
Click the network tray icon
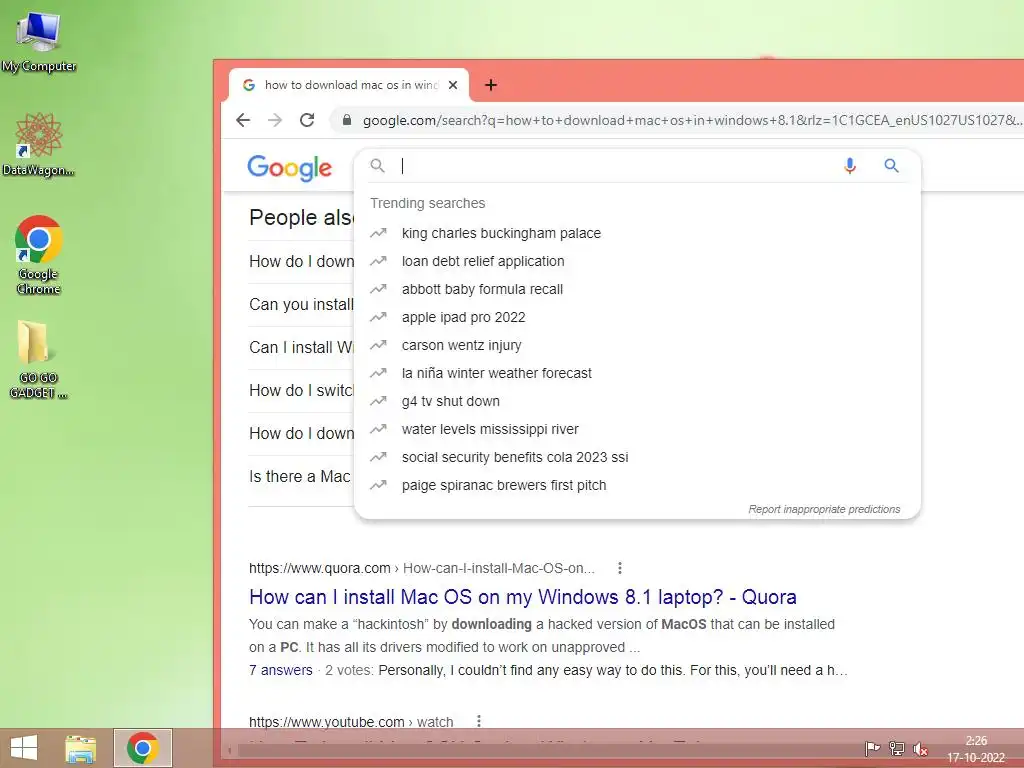coord(897,749)
